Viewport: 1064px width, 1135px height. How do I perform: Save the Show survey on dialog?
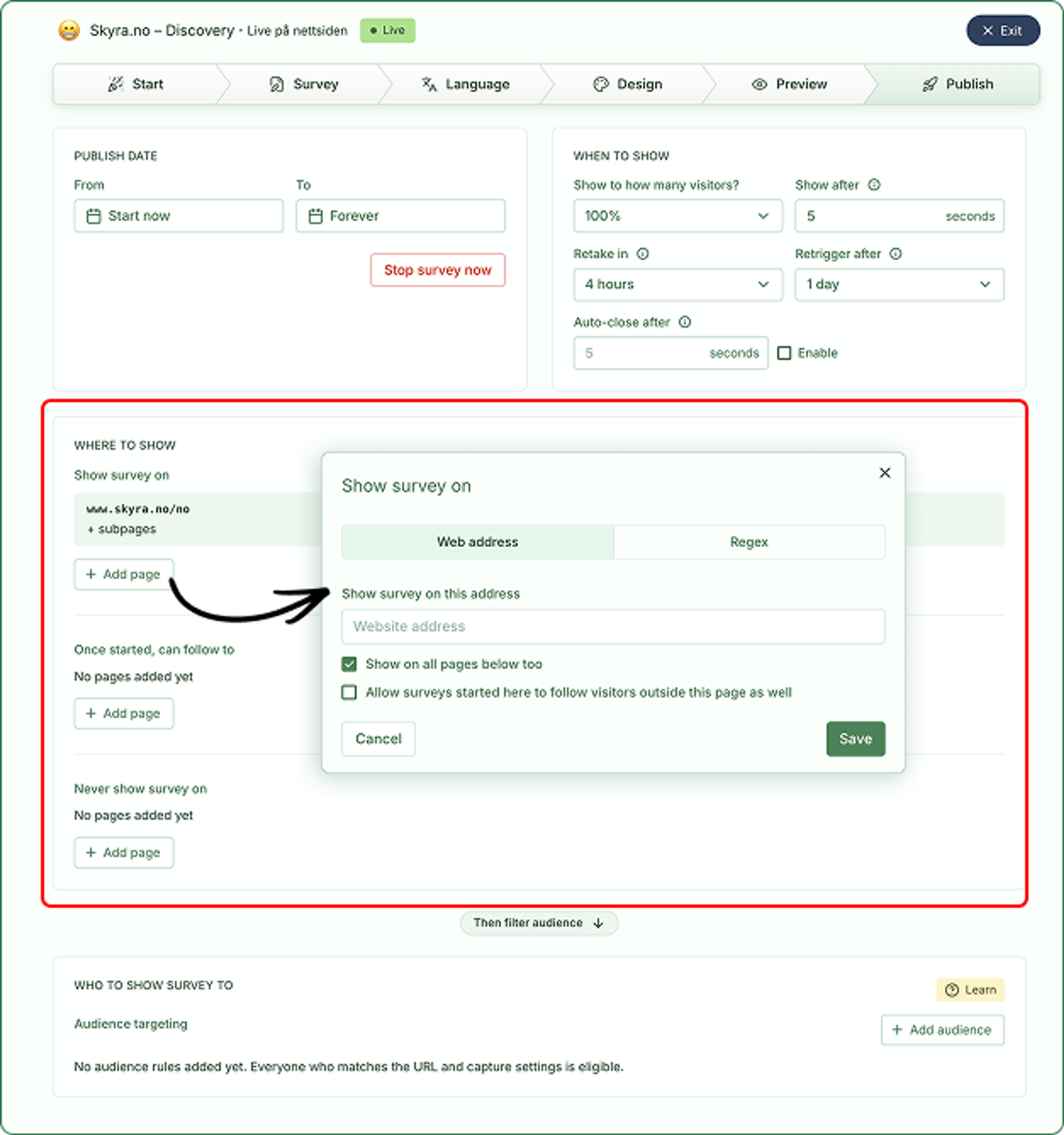click(x=856, y=739)
